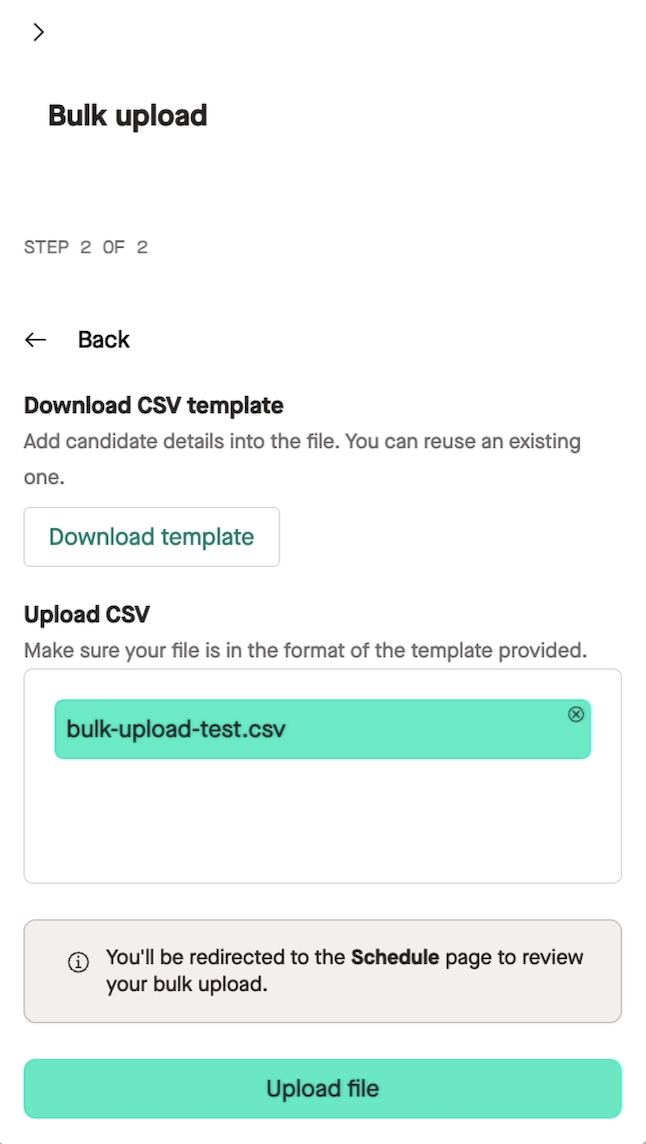Click the left arrow icon beside Back
The width and height of the screenshot is (646, 1144).
(x=35, y=340)
